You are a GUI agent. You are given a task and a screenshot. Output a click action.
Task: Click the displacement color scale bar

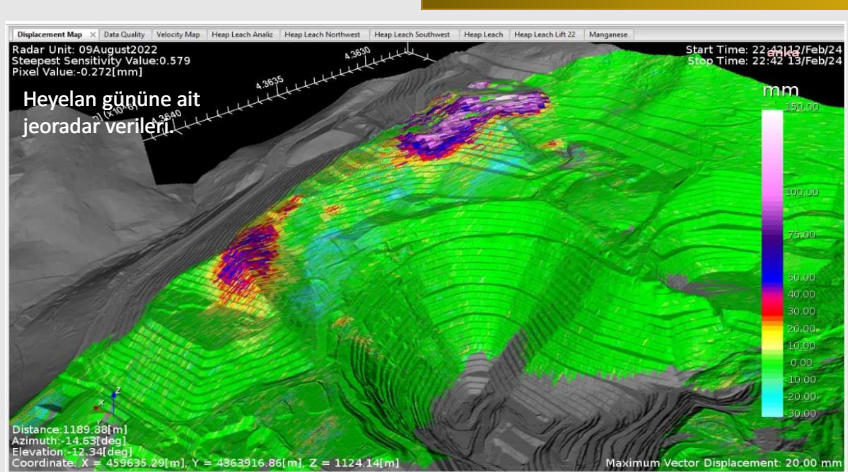point(774,262)
